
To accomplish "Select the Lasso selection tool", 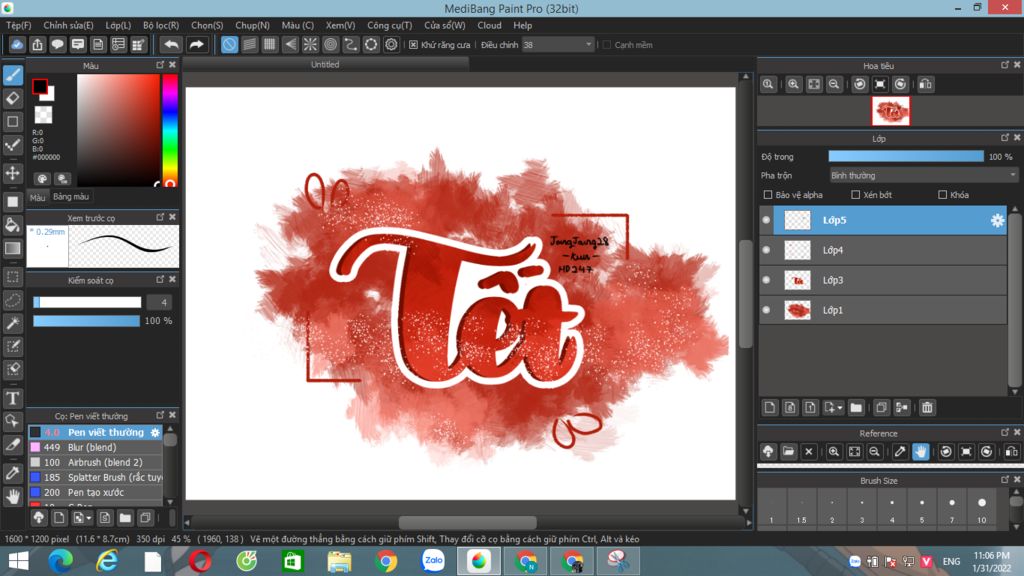I will point(13,300).
